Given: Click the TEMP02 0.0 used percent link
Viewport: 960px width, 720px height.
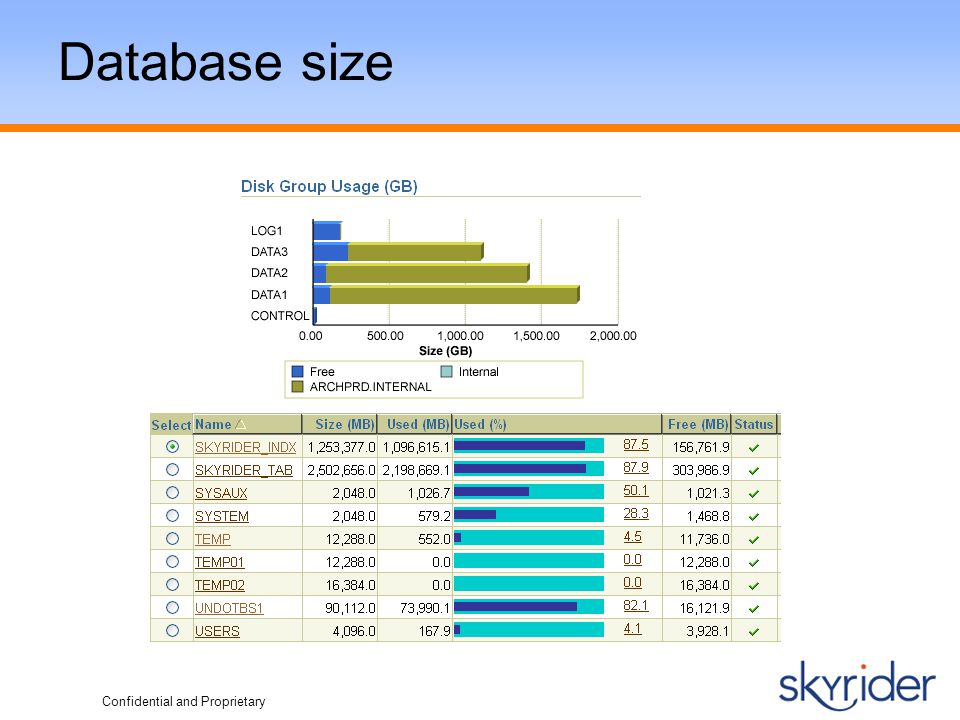Looking at the screenshot, I should coord(632,583).
